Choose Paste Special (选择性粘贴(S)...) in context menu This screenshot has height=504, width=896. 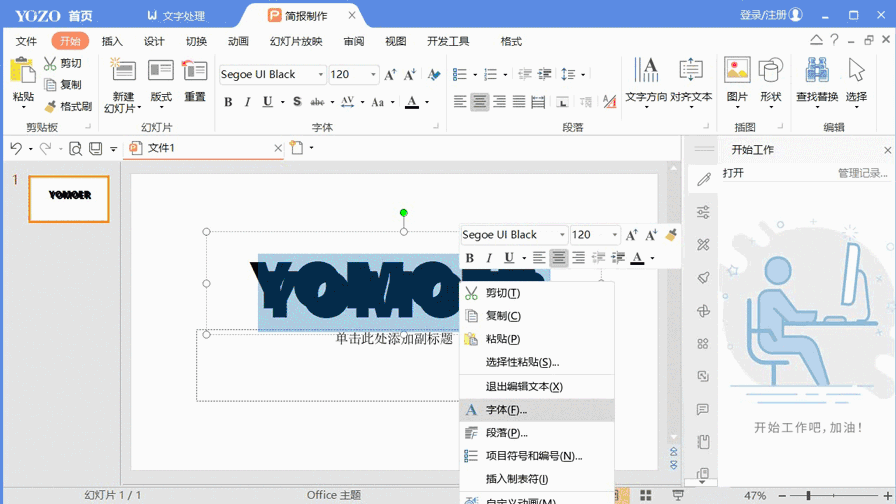pyautogui.click(x=537, y=362)
